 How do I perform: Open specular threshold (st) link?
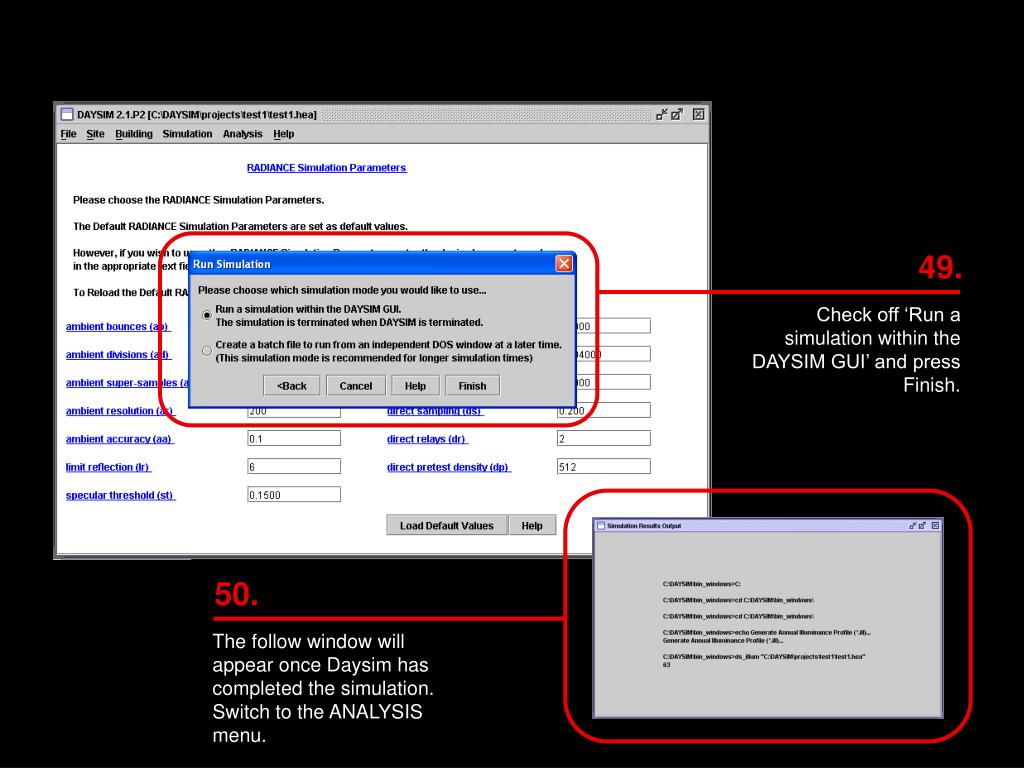tap(120, 495)
